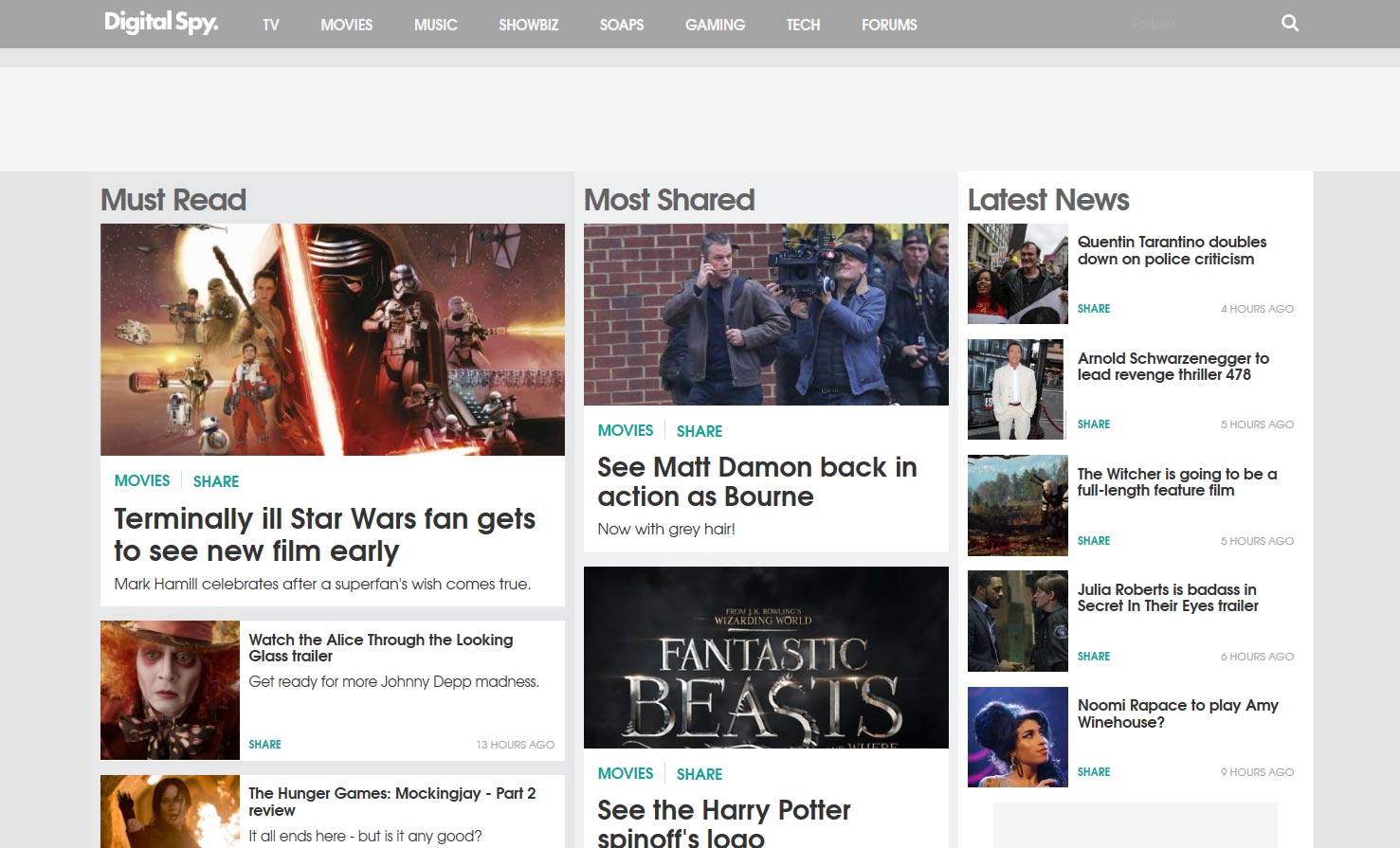Open the TECH navigation tab

coord(803,25)
